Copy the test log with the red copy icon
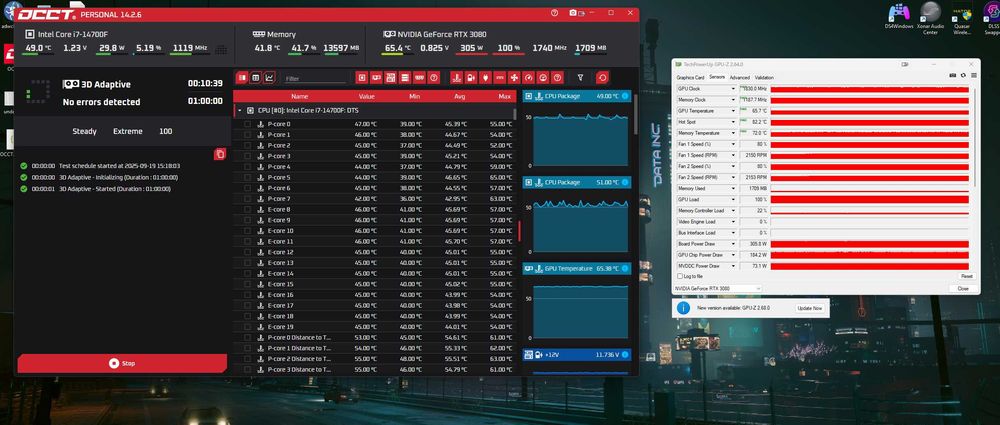This screenshot has width=1000, height=425. pos(219,154)
